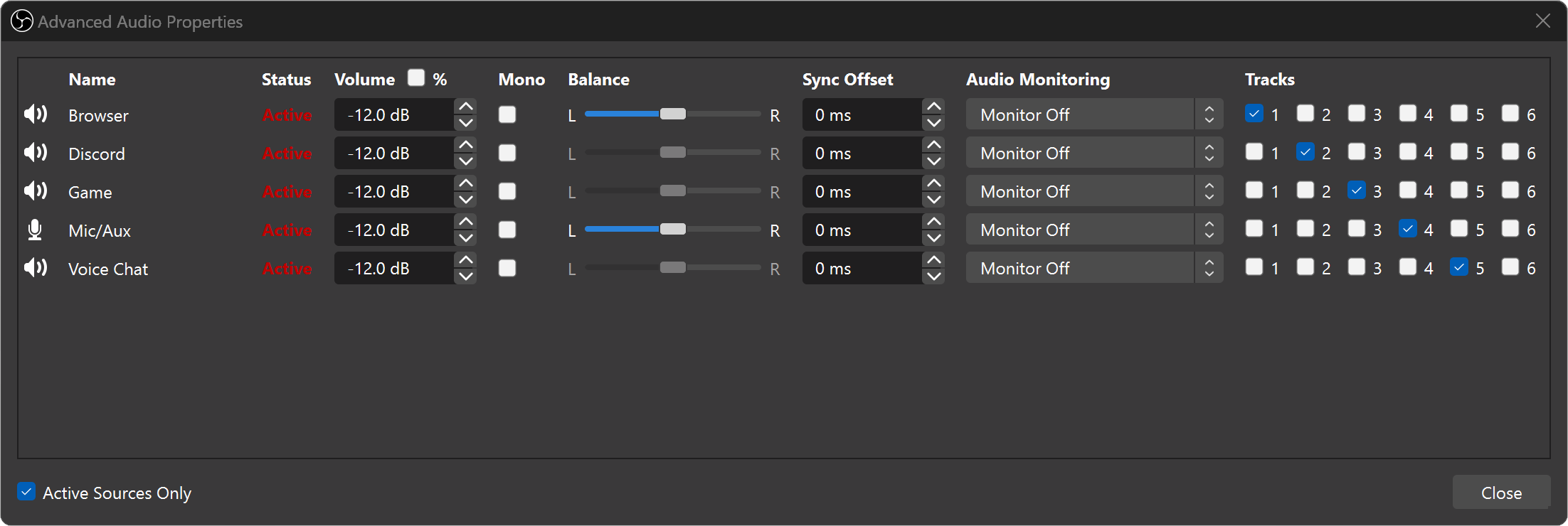Open Browser audio monitoring dropdown
This screenshot has height=526, width=1568.
click(x=1094, y=114)
